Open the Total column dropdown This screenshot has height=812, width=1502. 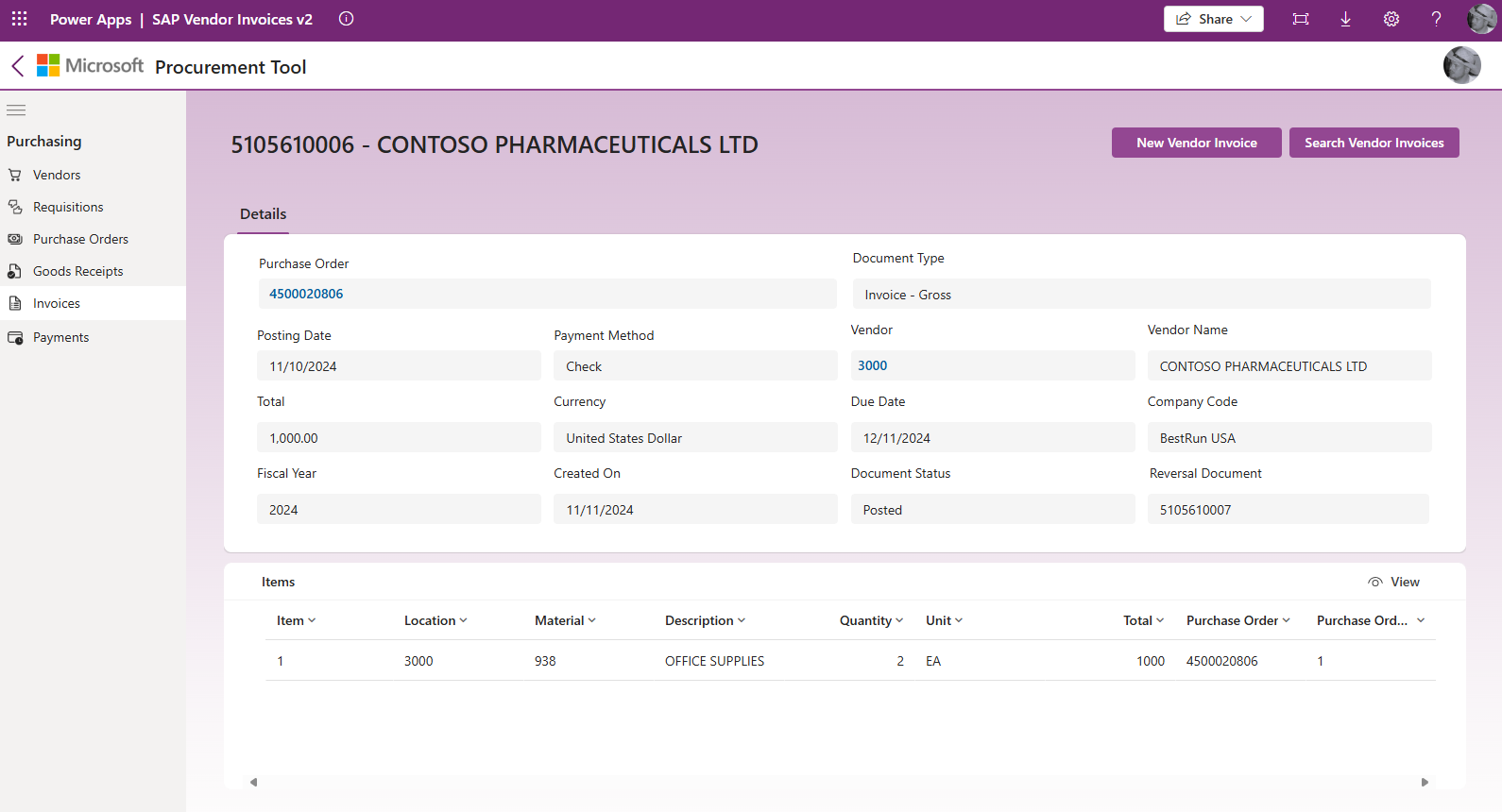pyautogui.click(x=1144, y=620)
